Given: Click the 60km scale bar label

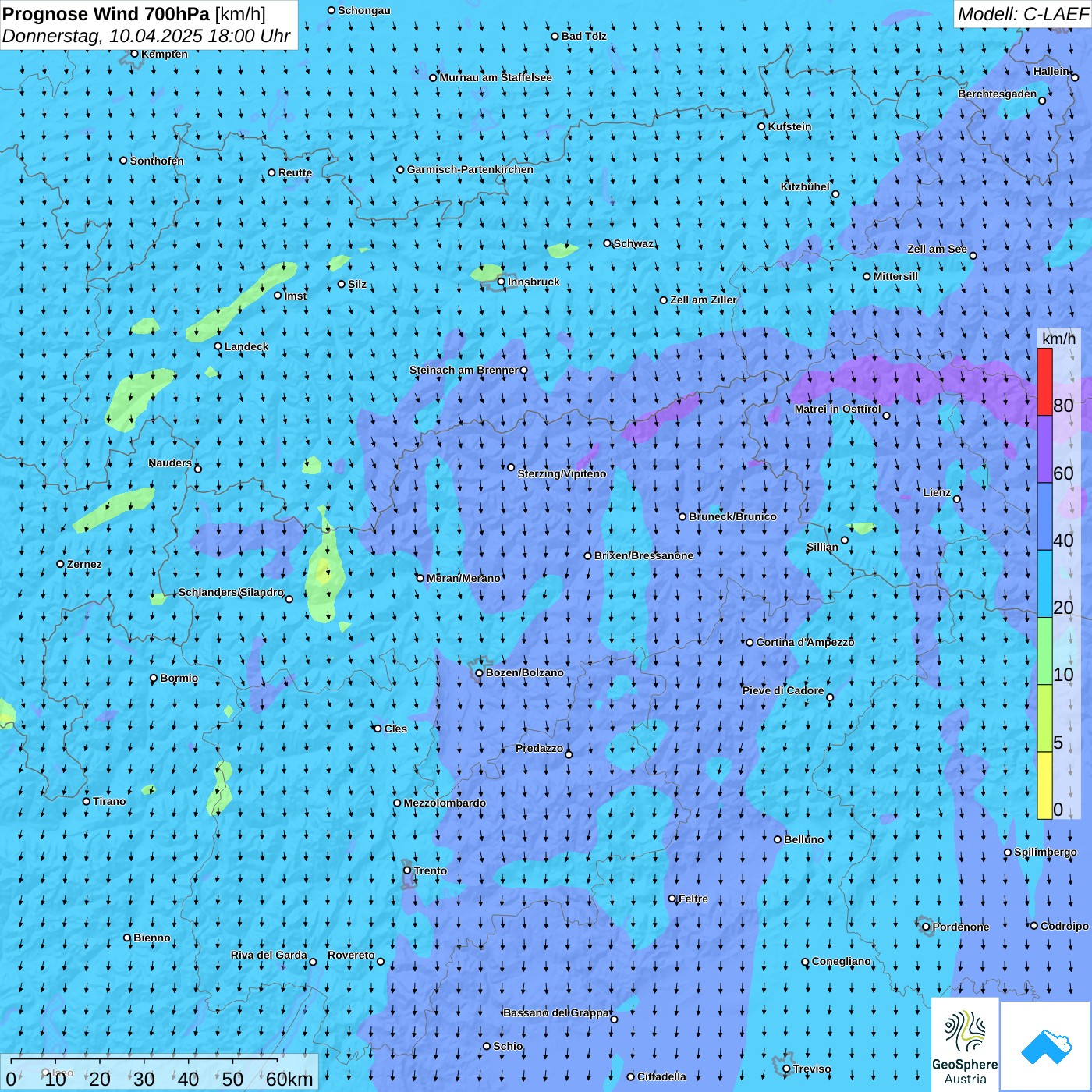Looking at the screenshot, I should [x=289, y=1080].
